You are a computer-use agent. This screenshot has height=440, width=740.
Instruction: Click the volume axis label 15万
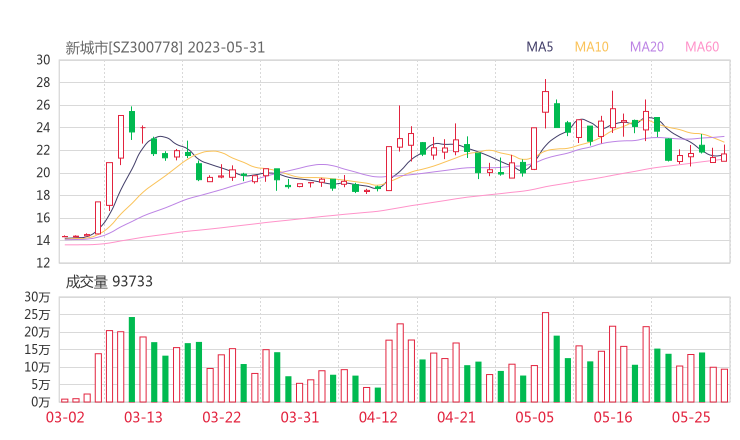(37, 350)
